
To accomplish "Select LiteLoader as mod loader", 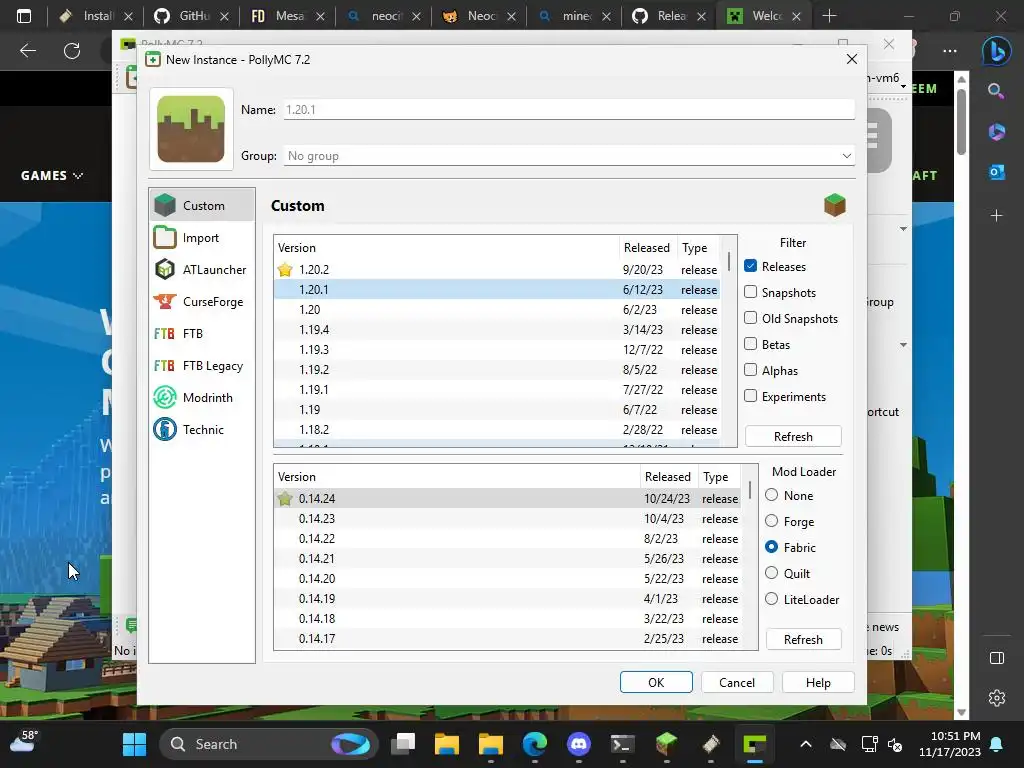I will click(771, 599).
